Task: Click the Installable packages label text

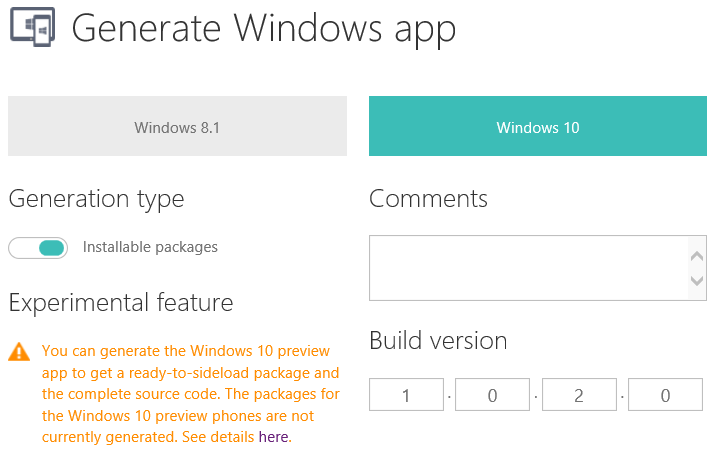Action: 150,248
